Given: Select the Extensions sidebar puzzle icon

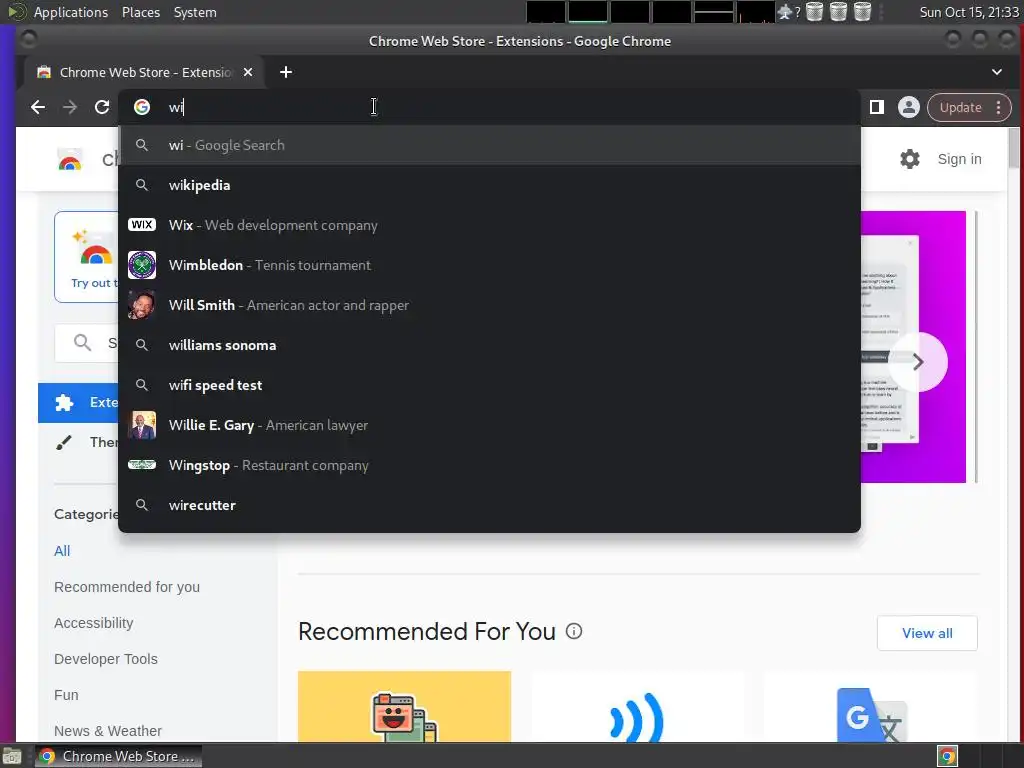Looking at the screenshot, I should coord(64,403).
